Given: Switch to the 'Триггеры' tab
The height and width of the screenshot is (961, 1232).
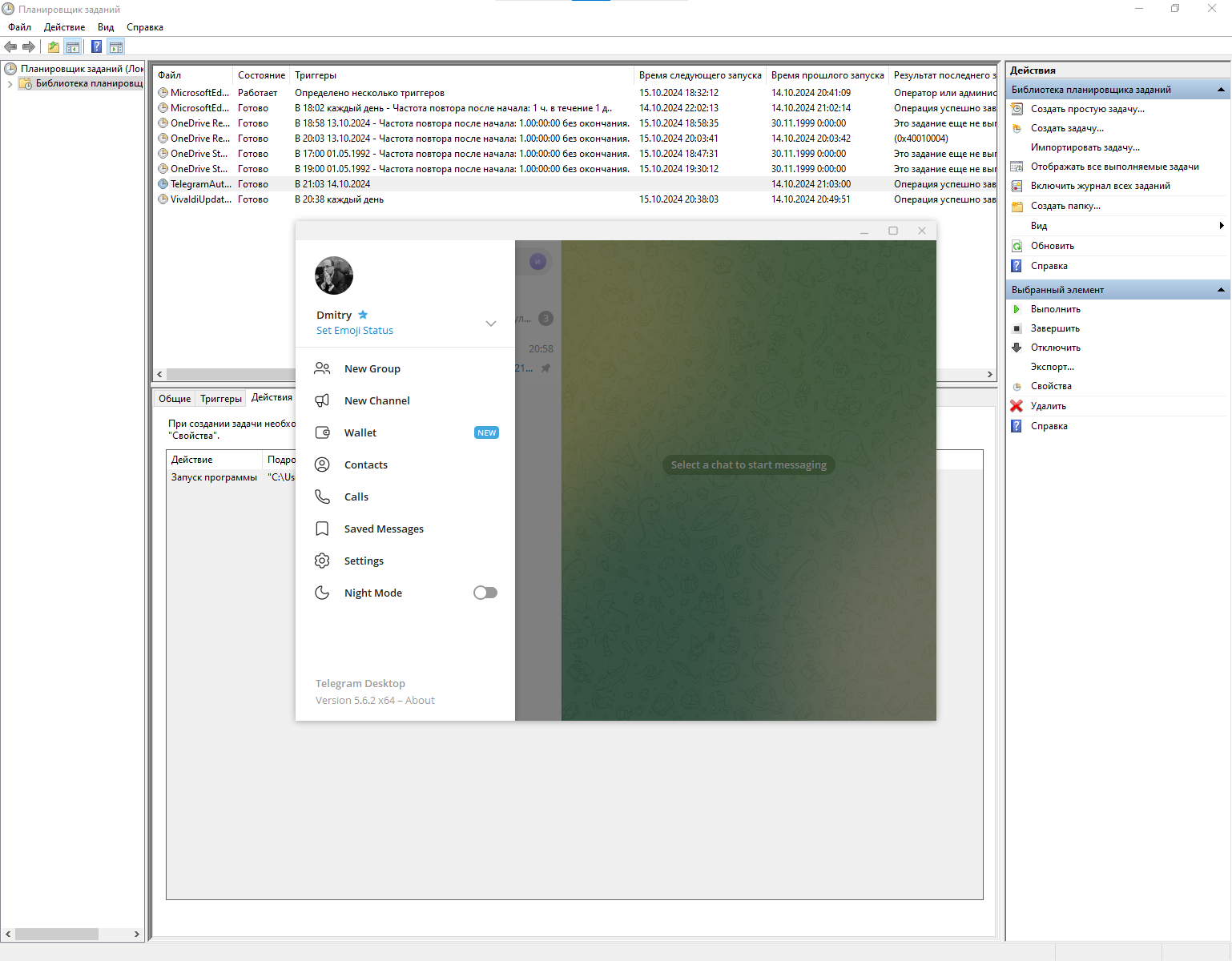Looking at the screenshot, I should [x=221, y=399].
